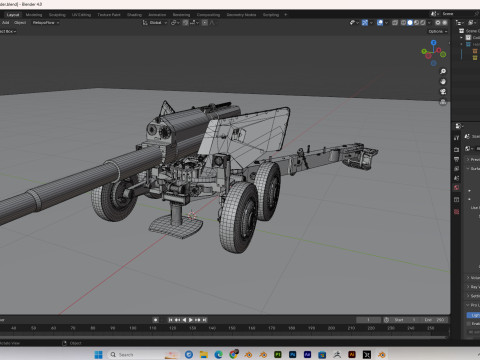480x360 pixels.
Task: Open the overlays options dropdown arrow
Action: [386, 23]
